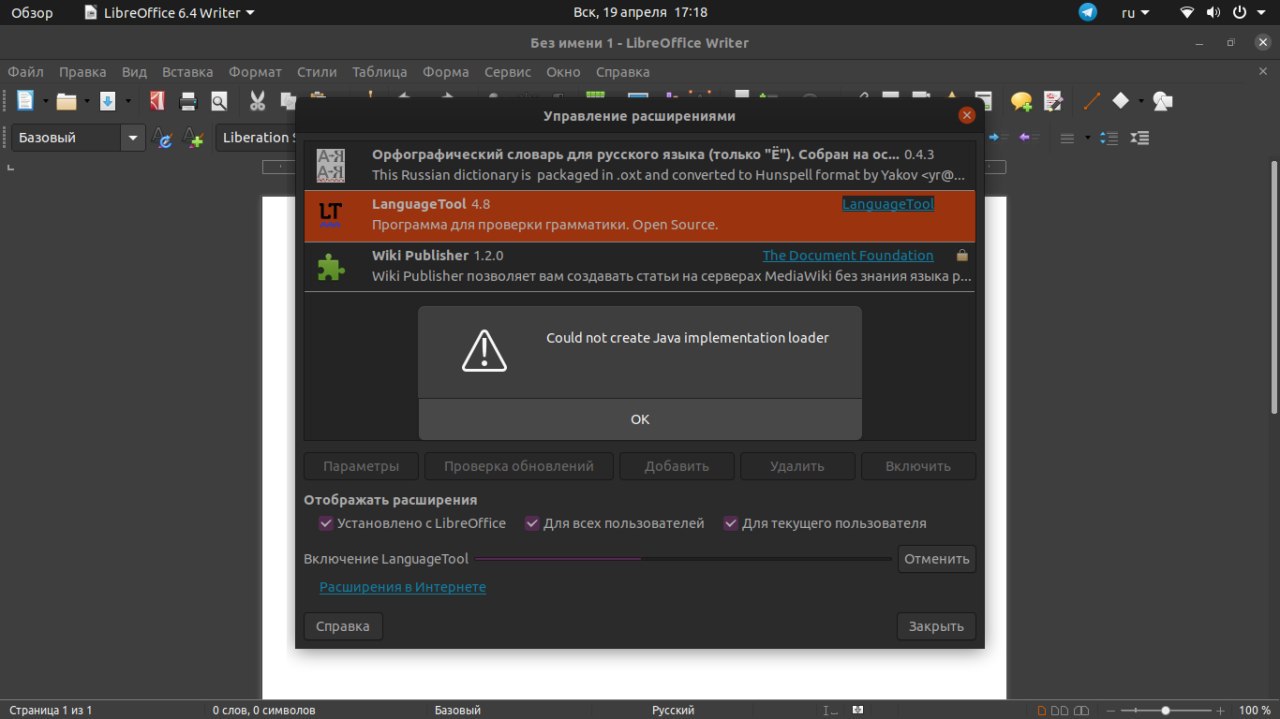Open the Файл menu

[x=25, y=72]
